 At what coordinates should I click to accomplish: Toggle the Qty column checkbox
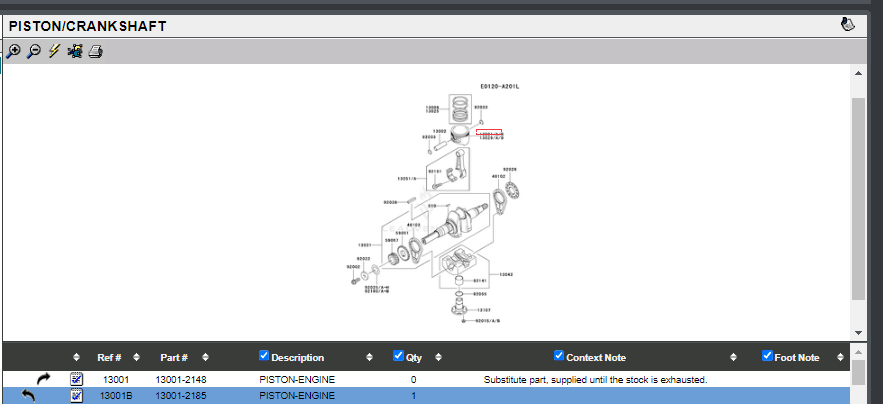399,356
